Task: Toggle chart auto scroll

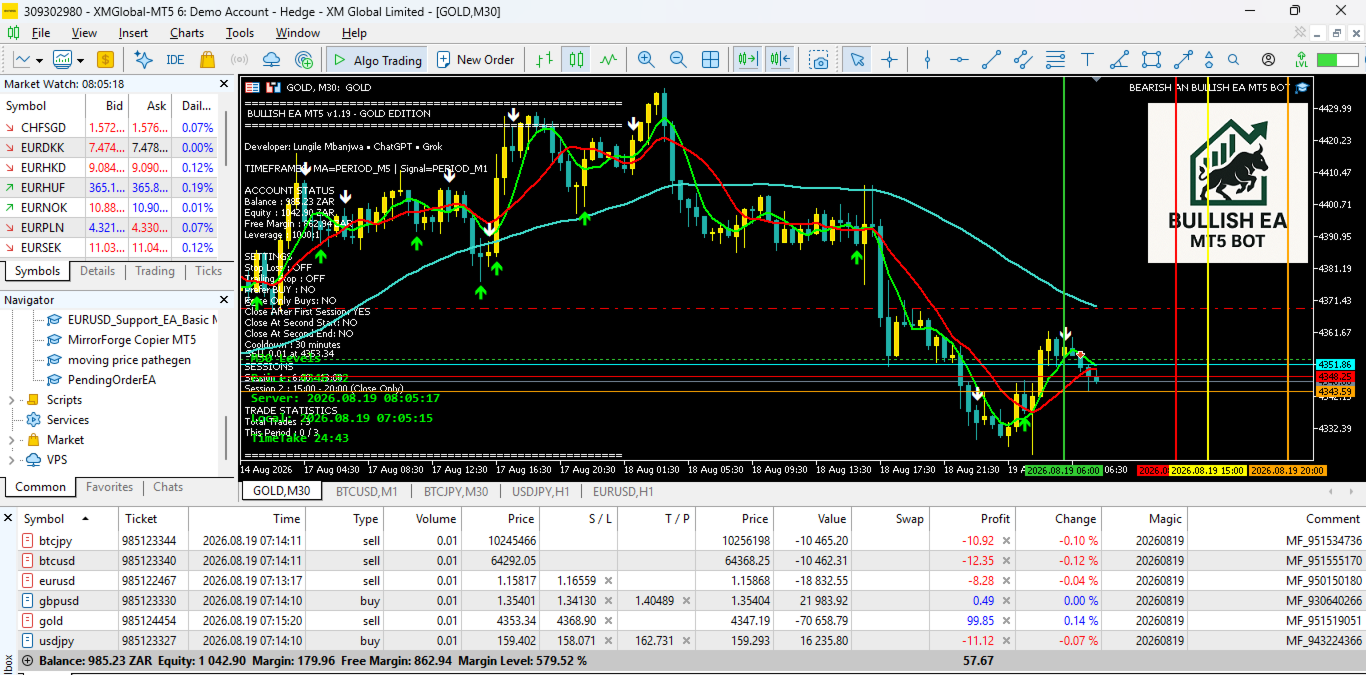Action: pos(748,60)
